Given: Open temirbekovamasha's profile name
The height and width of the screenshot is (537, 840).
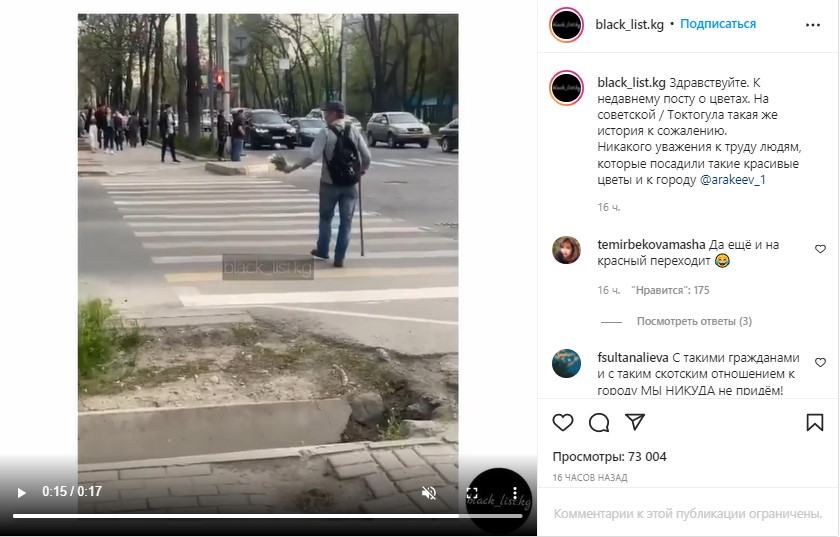Looking at the screenshot, I should [x=651, y=244].
